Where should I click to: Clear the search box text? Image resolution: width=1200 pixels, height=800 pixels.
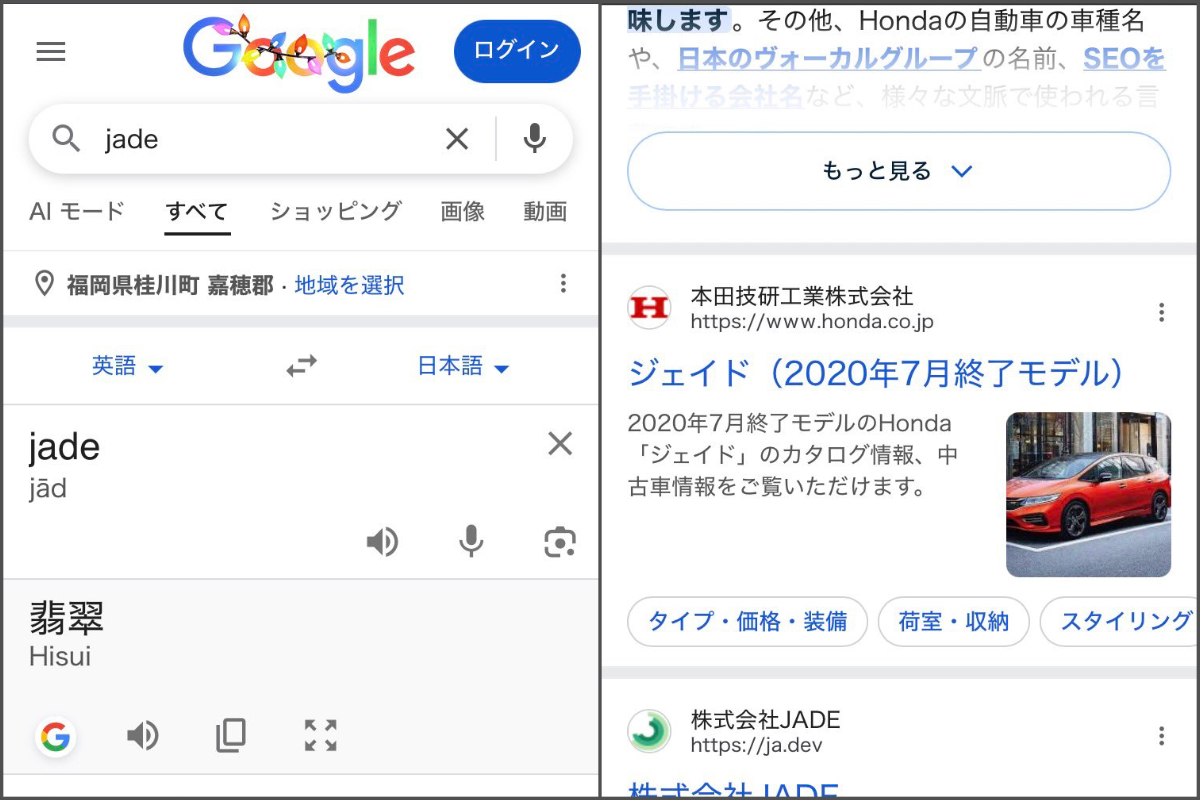point(457,139)
